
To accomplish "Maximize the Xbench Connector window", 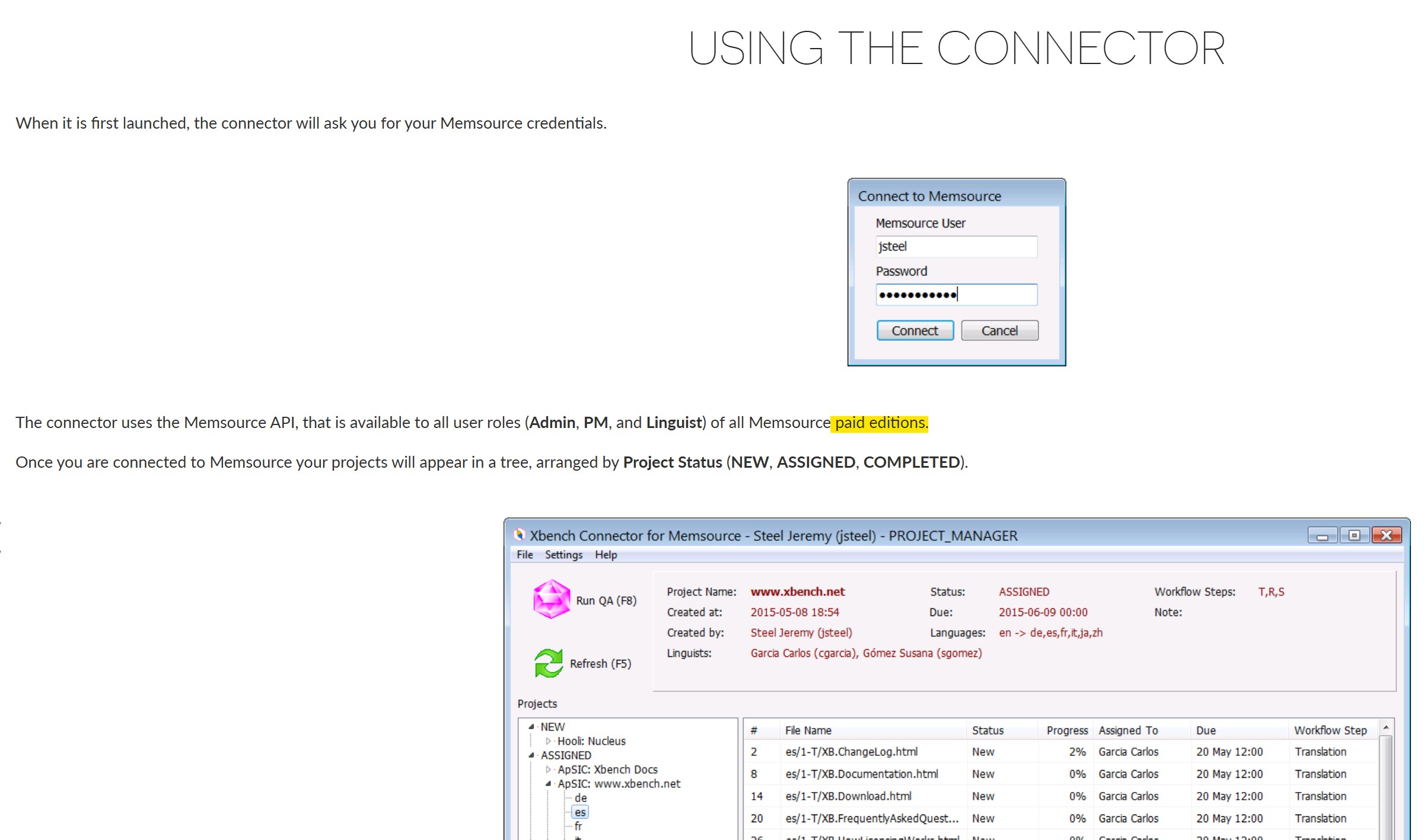I will click(x=1354, y=536).
